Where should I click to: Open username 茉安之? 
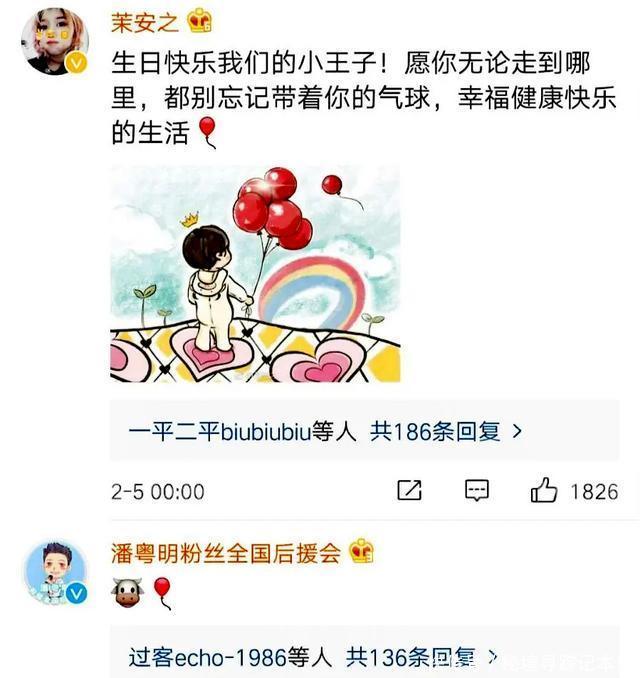click(x=145, y=22)
